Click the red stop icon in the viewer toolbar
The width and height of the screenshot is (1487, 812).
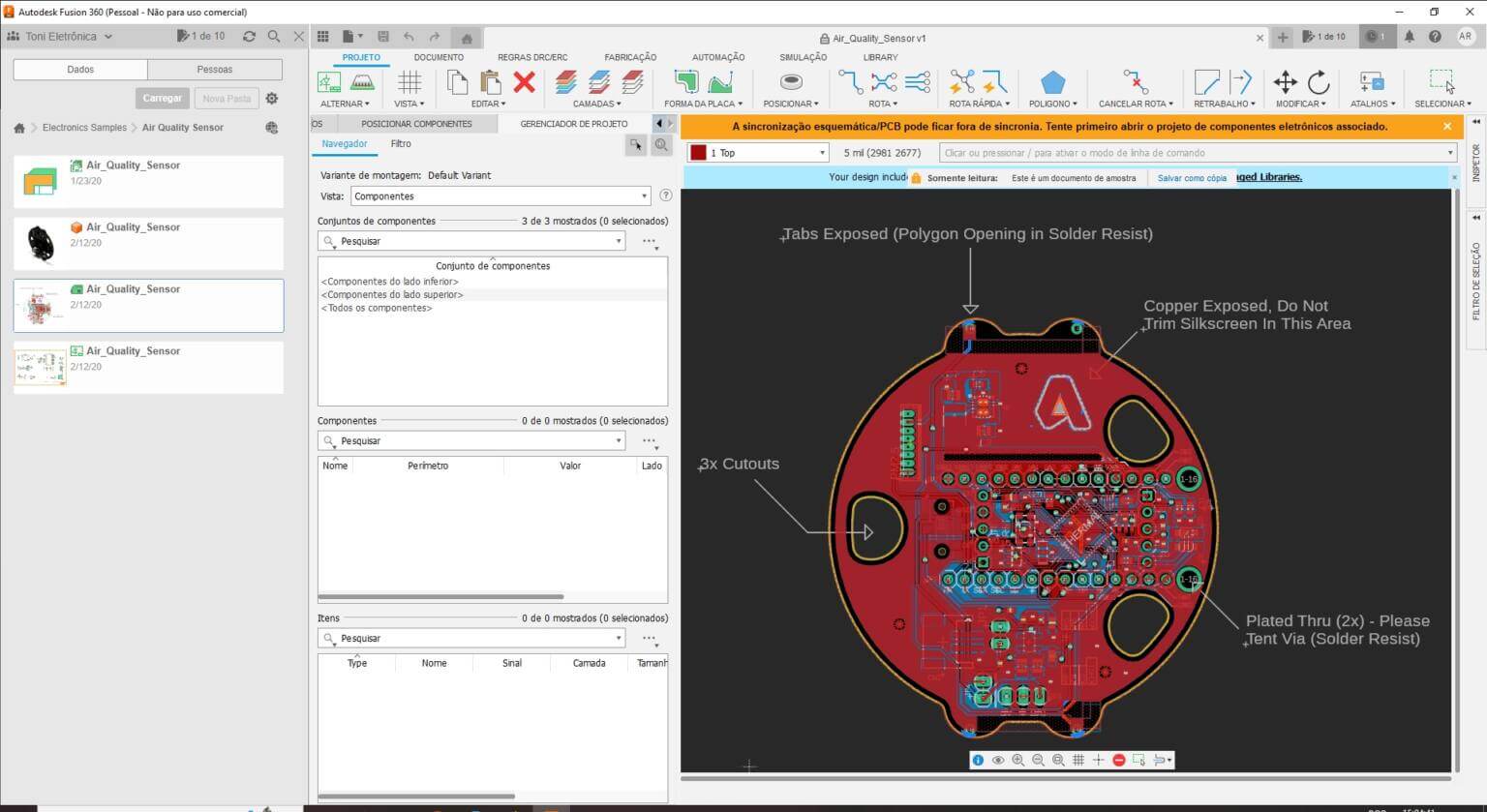(x=1119, y=760)
